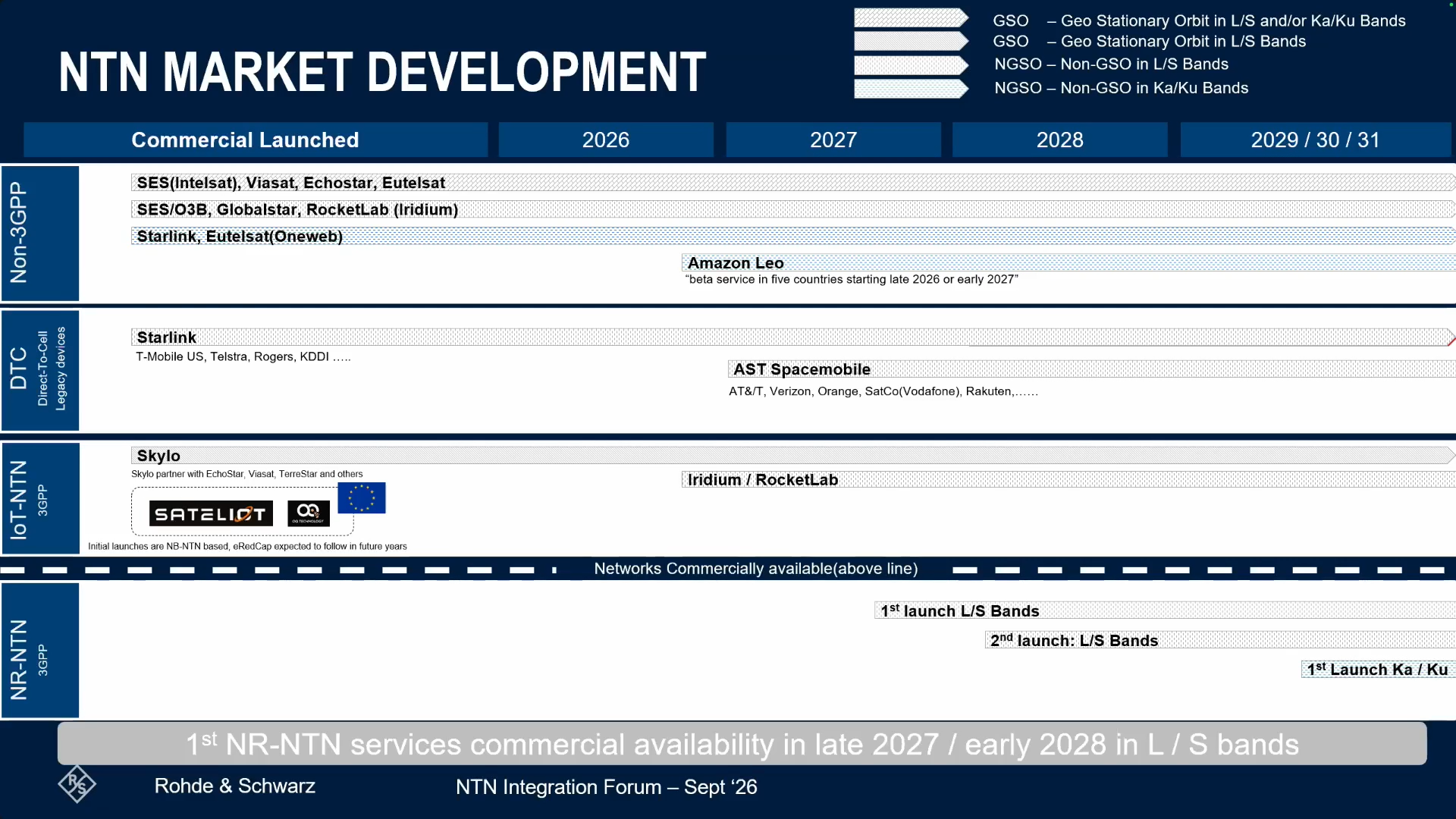Click the Amazon Leo timeline bar
The image size is (1456, 819).
1068,262
